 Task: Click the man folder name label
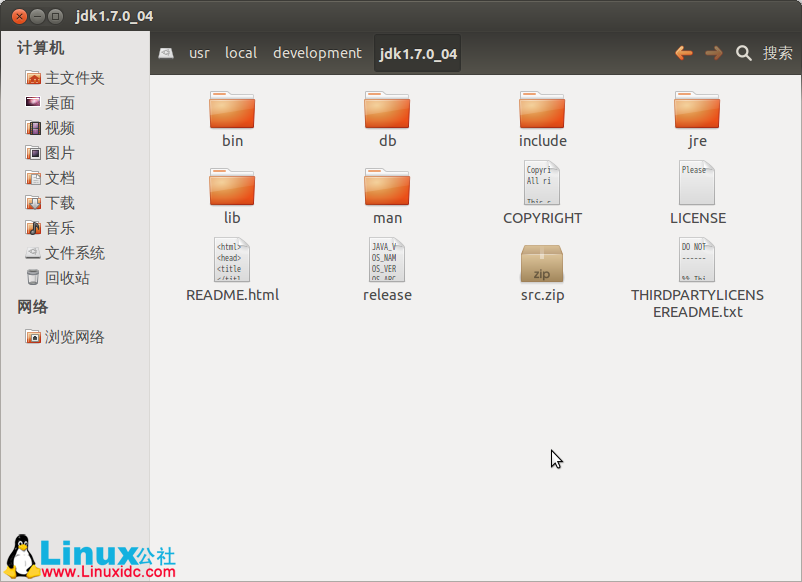click(x=387, y=218)
